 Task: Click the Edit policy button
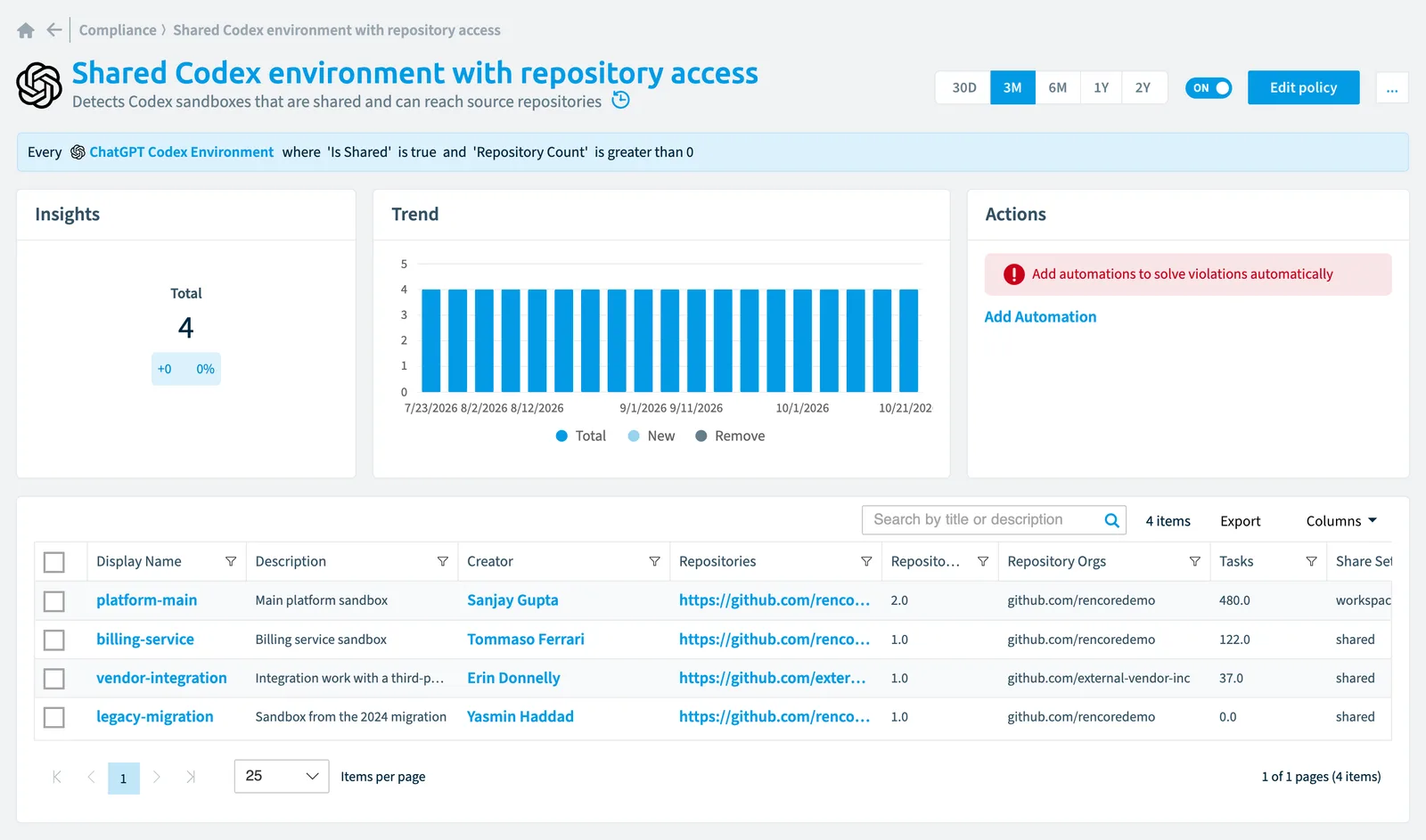coord(1303,87)
